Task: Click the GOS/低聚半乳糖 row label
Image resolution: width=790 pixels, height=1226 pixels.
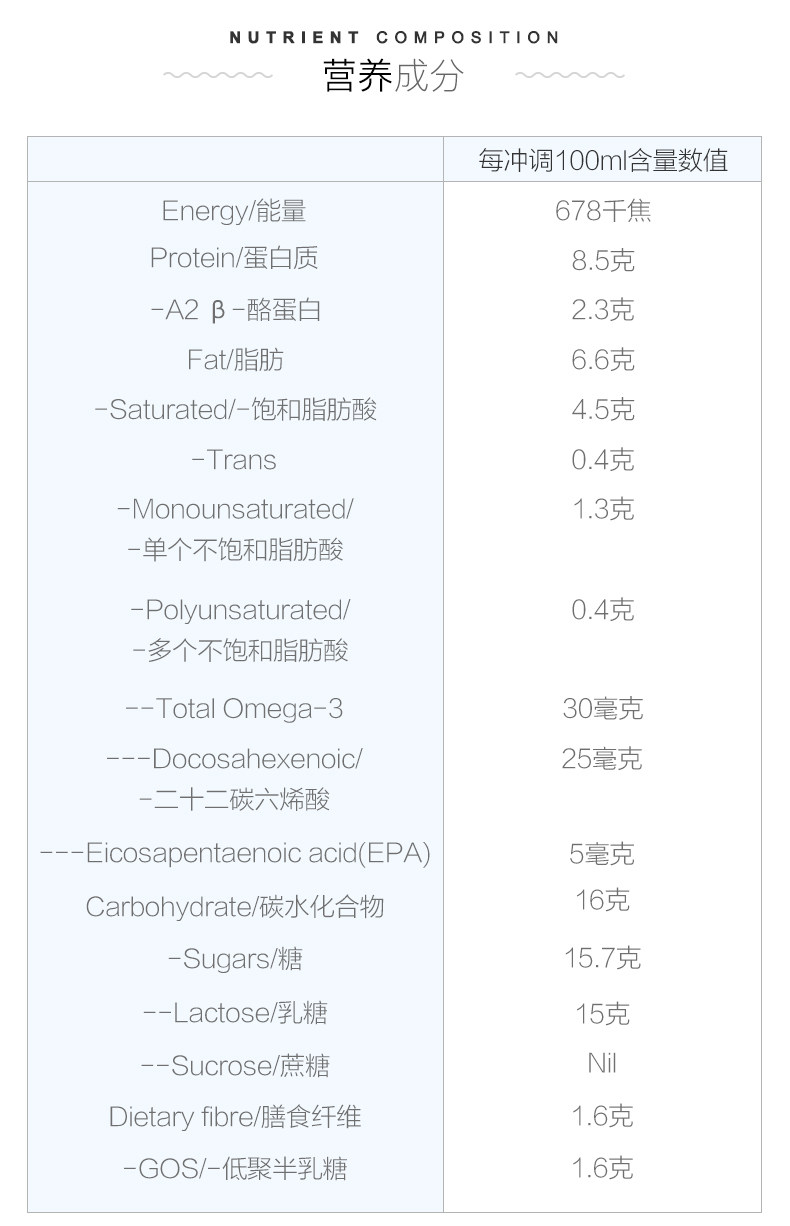Action: click(x=235, y=1168)
